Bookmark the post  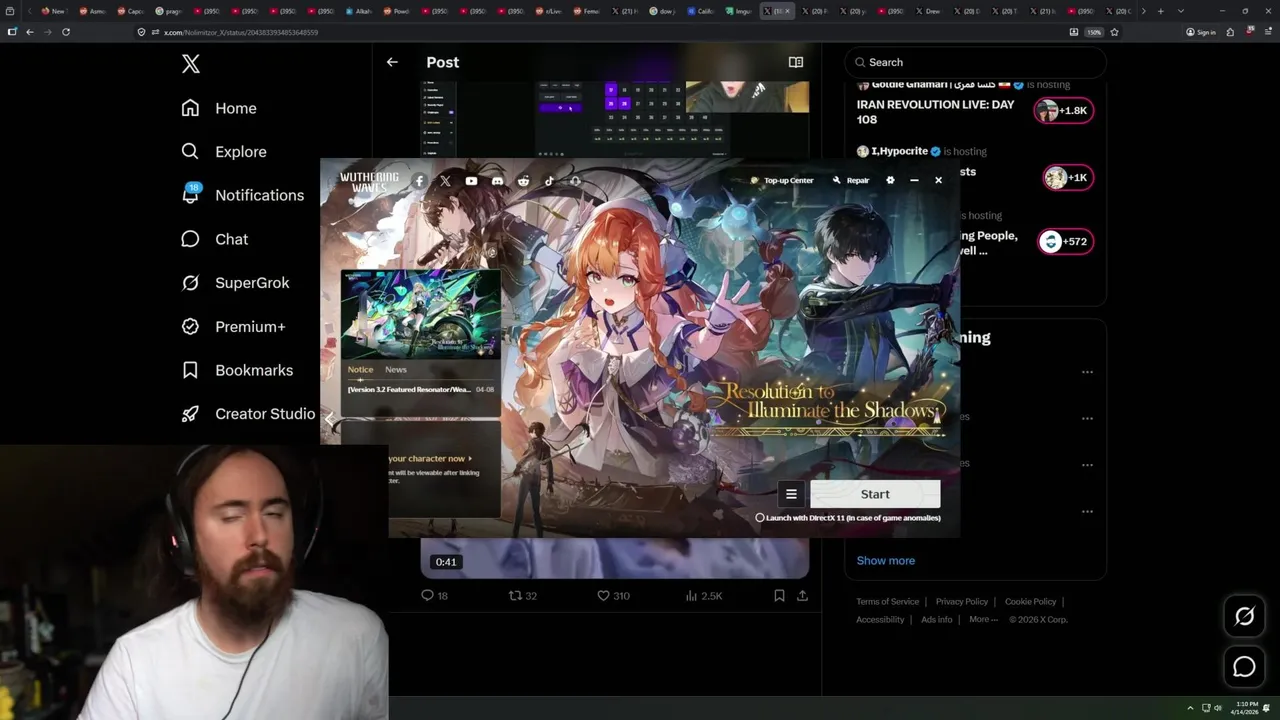(779, 595)
